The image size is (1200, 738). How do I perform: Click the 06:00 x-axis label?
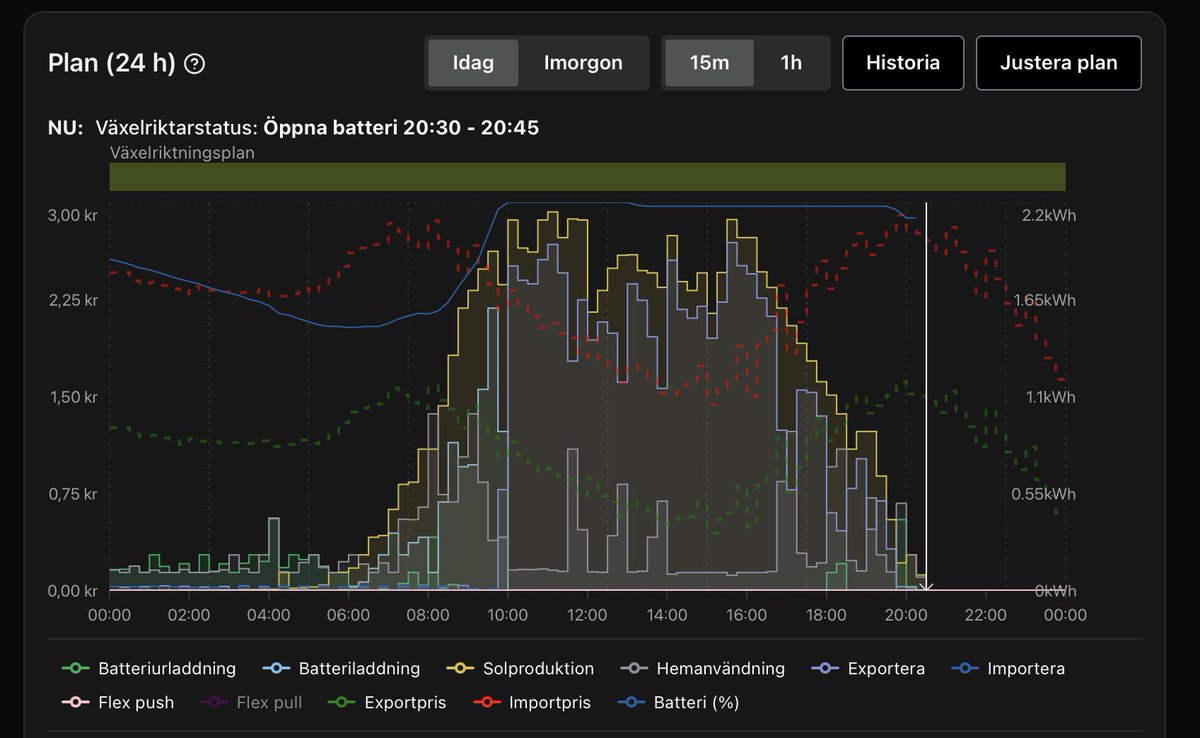click(348, 615)
